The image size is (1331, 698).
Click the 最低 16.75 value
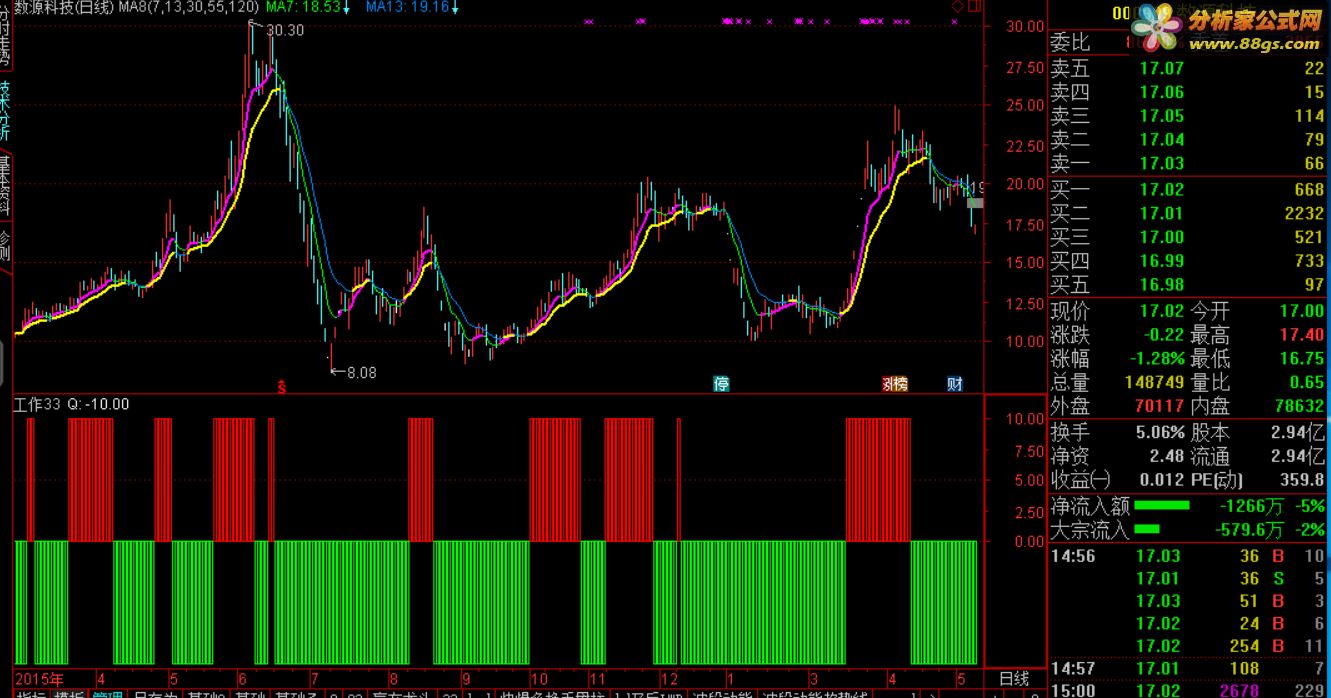(1301, 359)
